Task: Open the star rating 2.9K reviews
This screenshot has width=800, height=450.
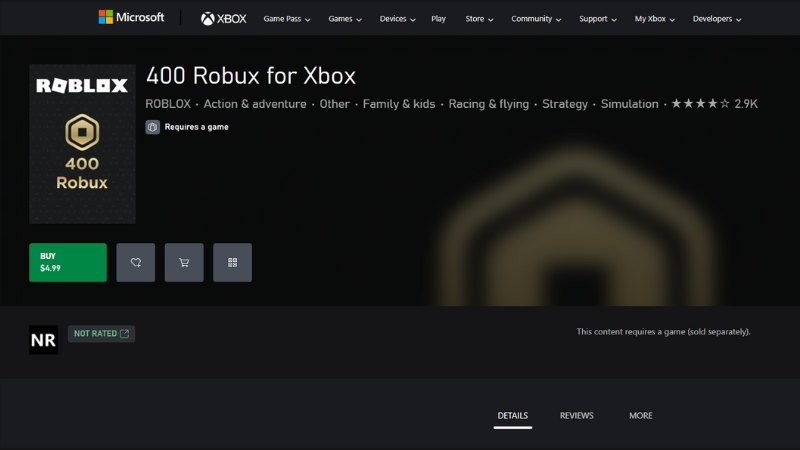Action: coord(714,104)
